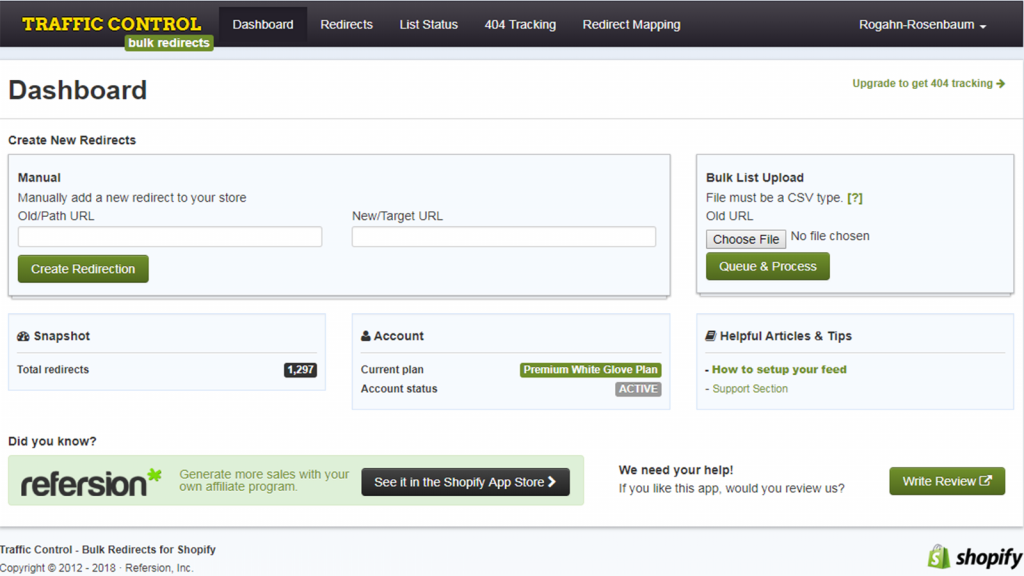Open the How to setup your feed article
Image resolution: width=1024 pixels, height=576 pixels.
click(x=779, y=369)
